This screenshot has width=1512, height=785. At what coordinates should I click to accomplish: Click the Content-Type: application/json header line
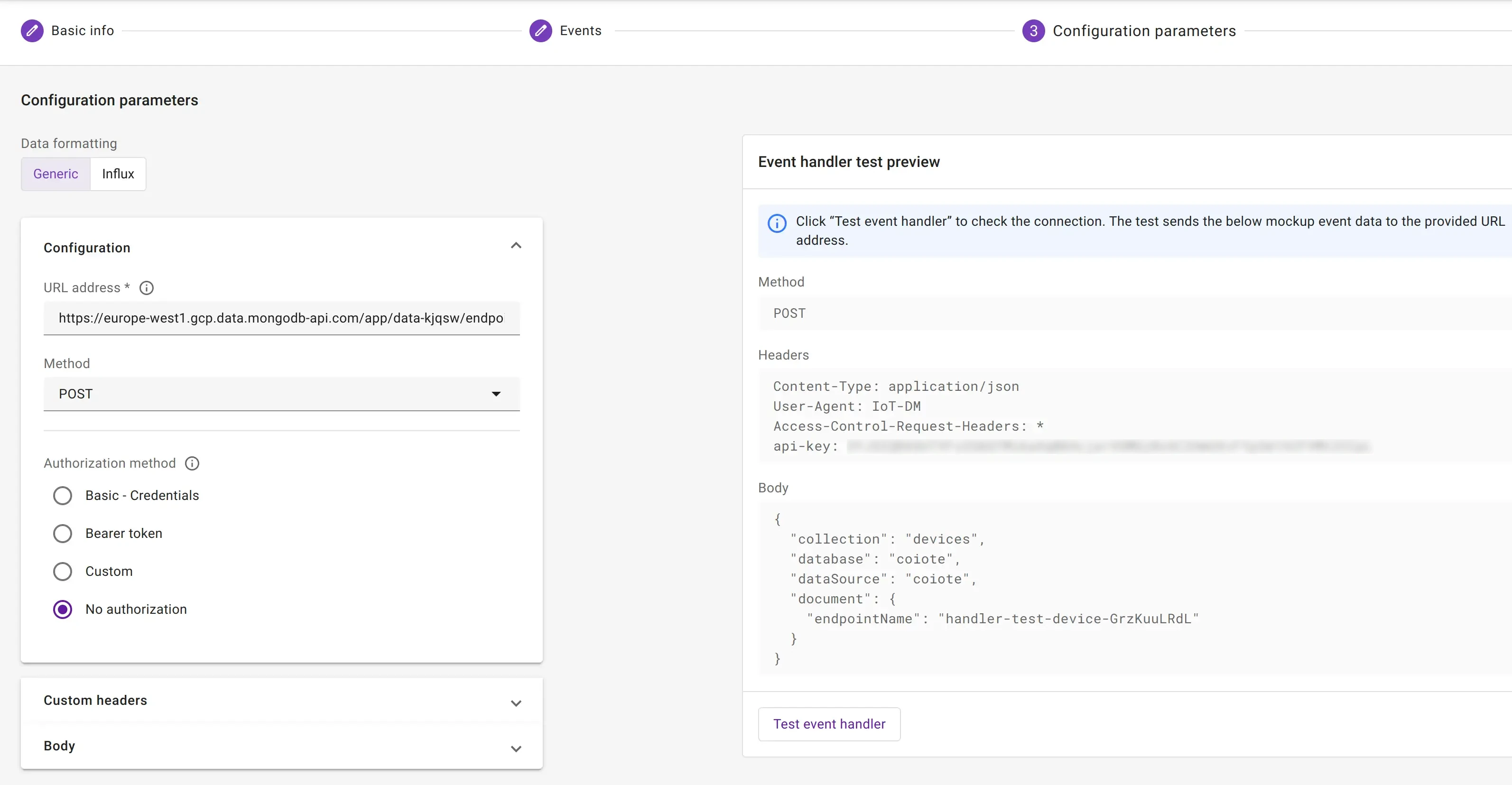[896, 386]
